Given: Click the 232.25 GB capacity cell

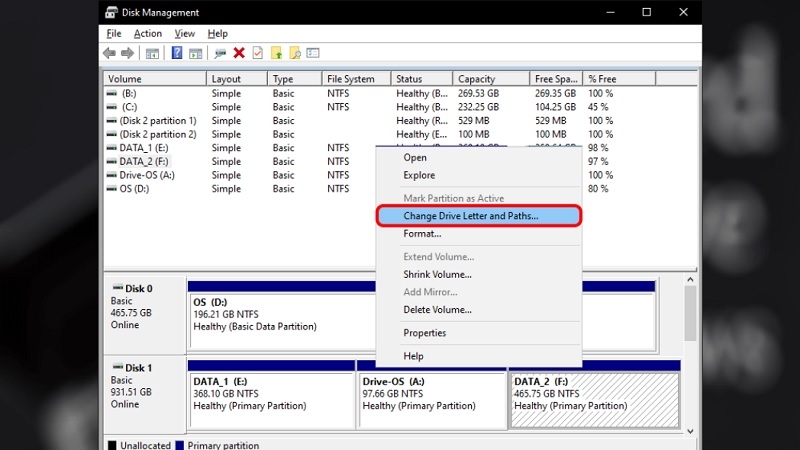Looking at the screenshot, I should coord(479,107).
